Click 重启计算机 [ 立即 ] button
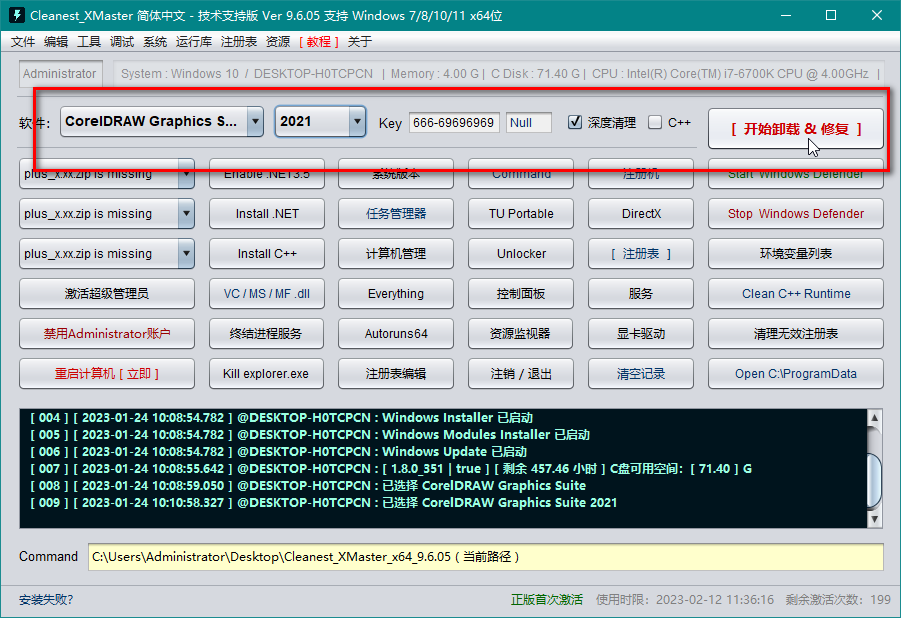901x618 pixels. click(x=107, y=374)
